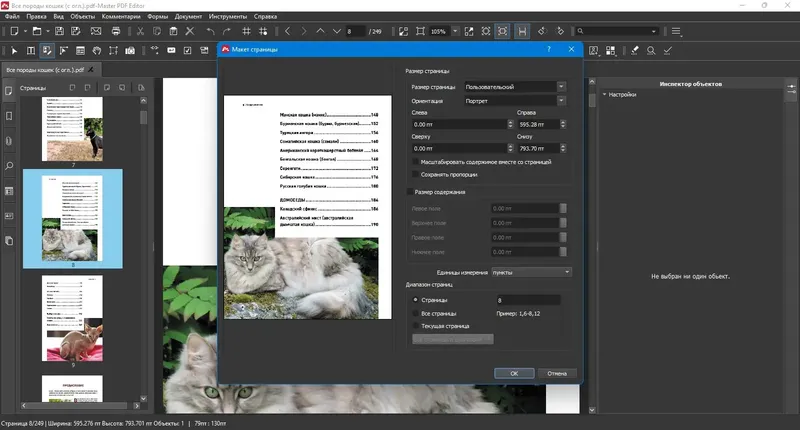Open the search icon in left sidebar

coord(9,166)
